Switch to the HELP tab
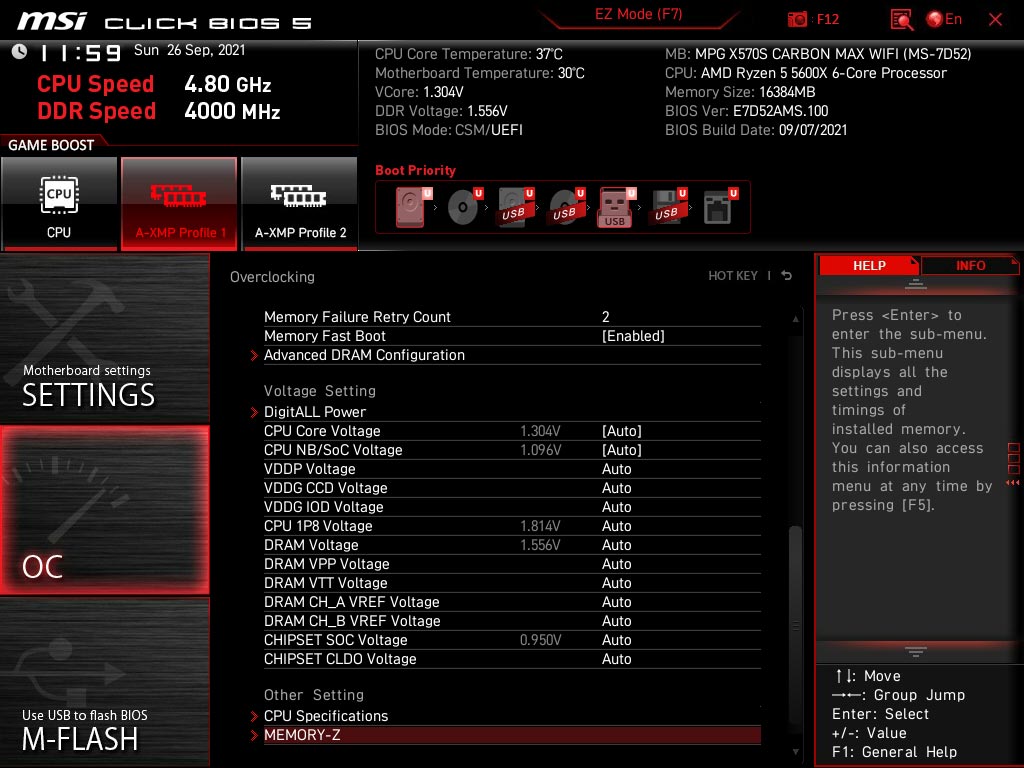This screenshot has width=1024, height=768. [x=869, y=265]
